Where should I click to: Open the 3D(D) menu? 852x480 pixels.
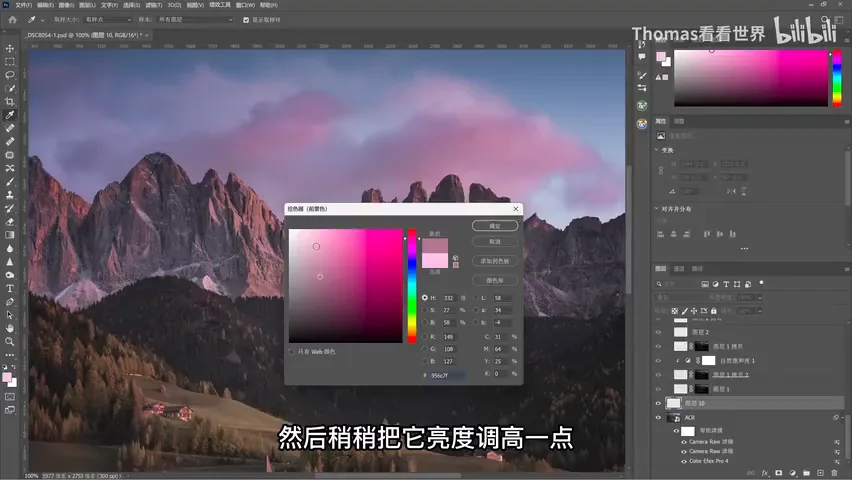click(174, 5)
